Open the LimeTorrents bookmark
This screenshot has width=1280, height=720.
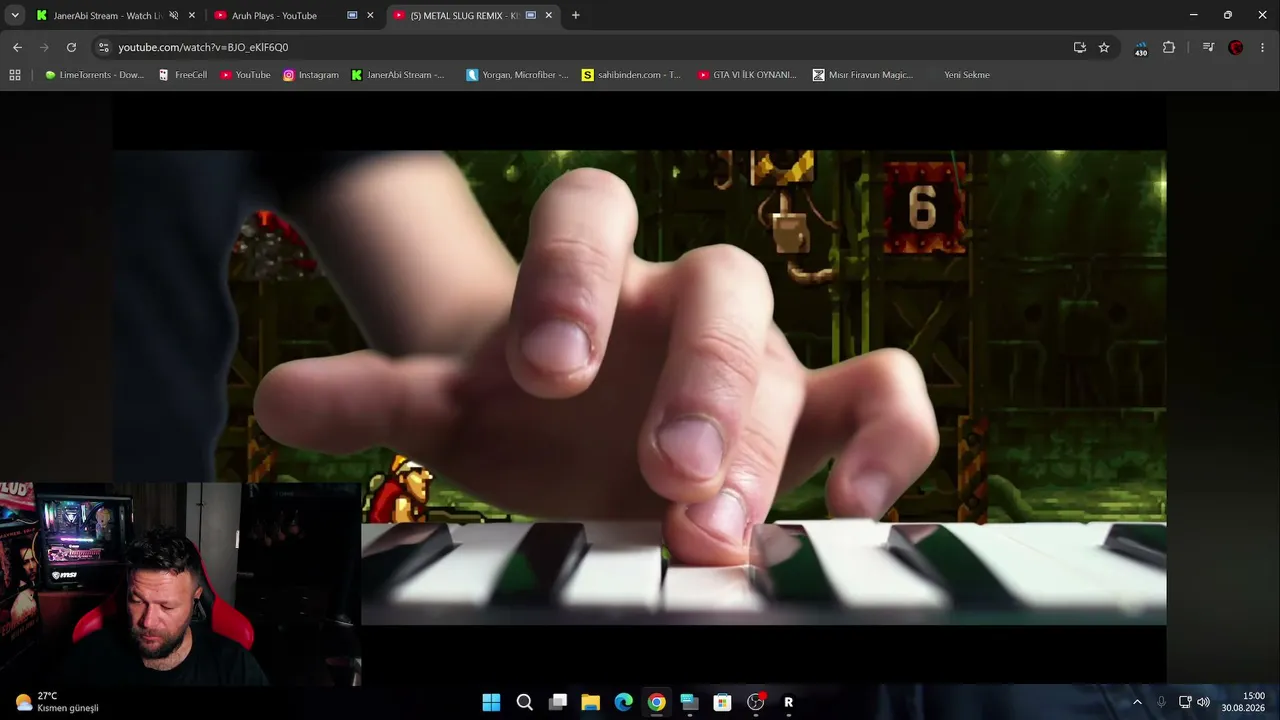[95, 75]
